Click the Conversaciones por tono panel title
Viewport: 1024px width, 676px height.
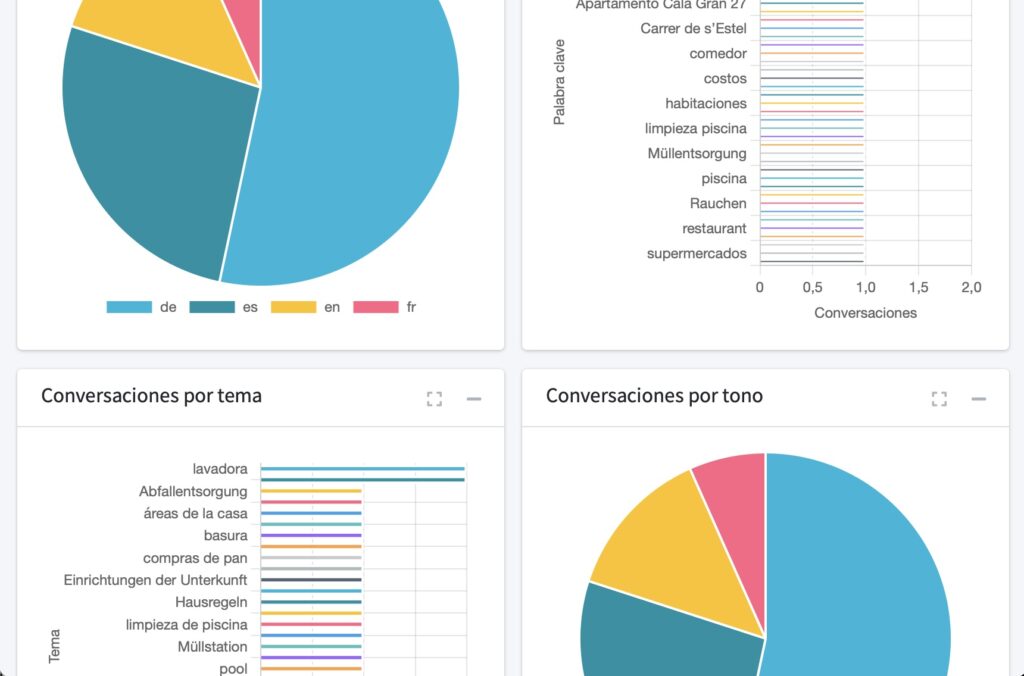coord(654,396)
